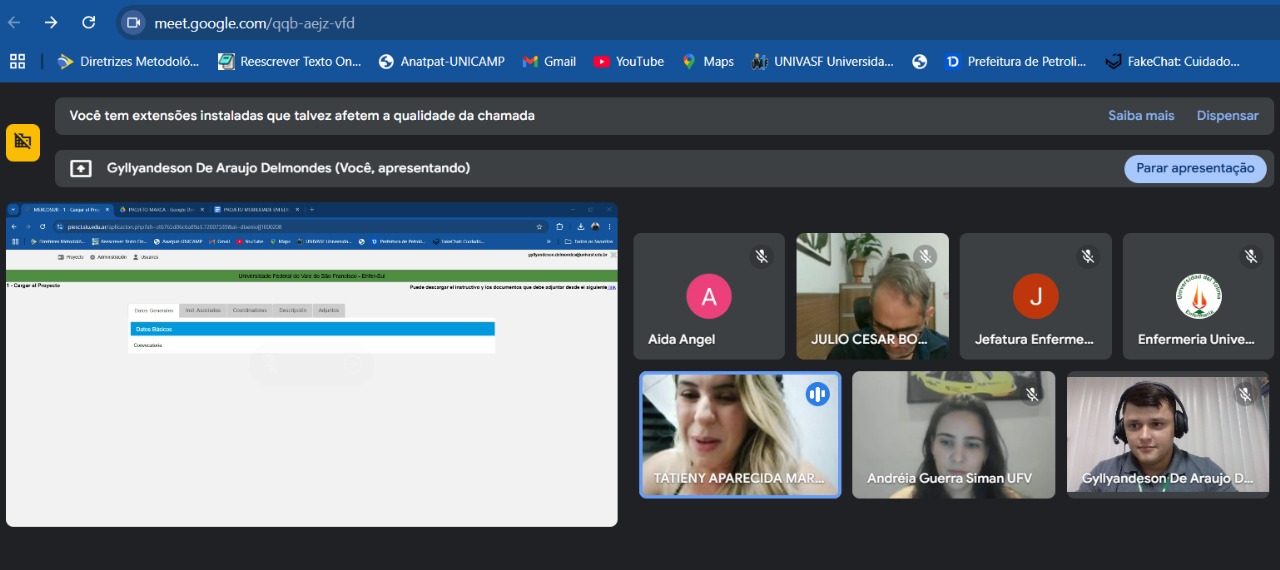This screenshot has width=1280, height=570.
Task: Open the Chrome apps grid icon
Action: [x=17, y=61]
